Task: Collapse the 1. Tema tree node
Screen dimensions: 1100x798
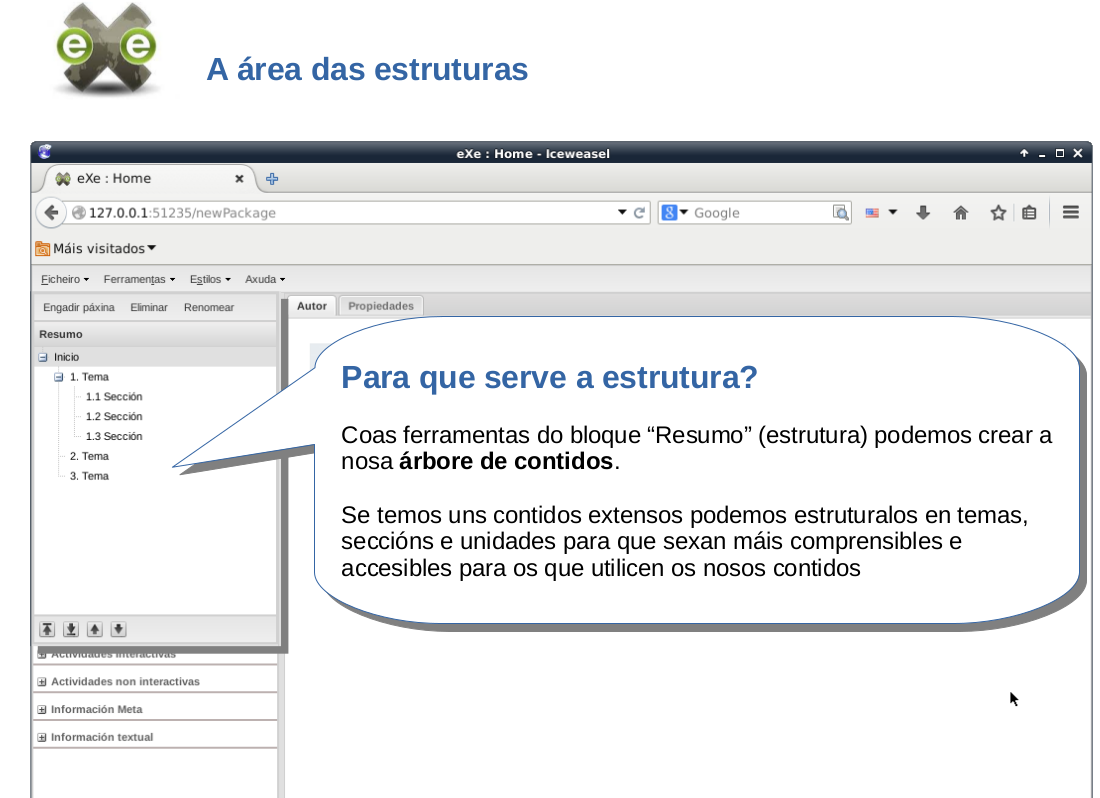Action: click(59, 377)
